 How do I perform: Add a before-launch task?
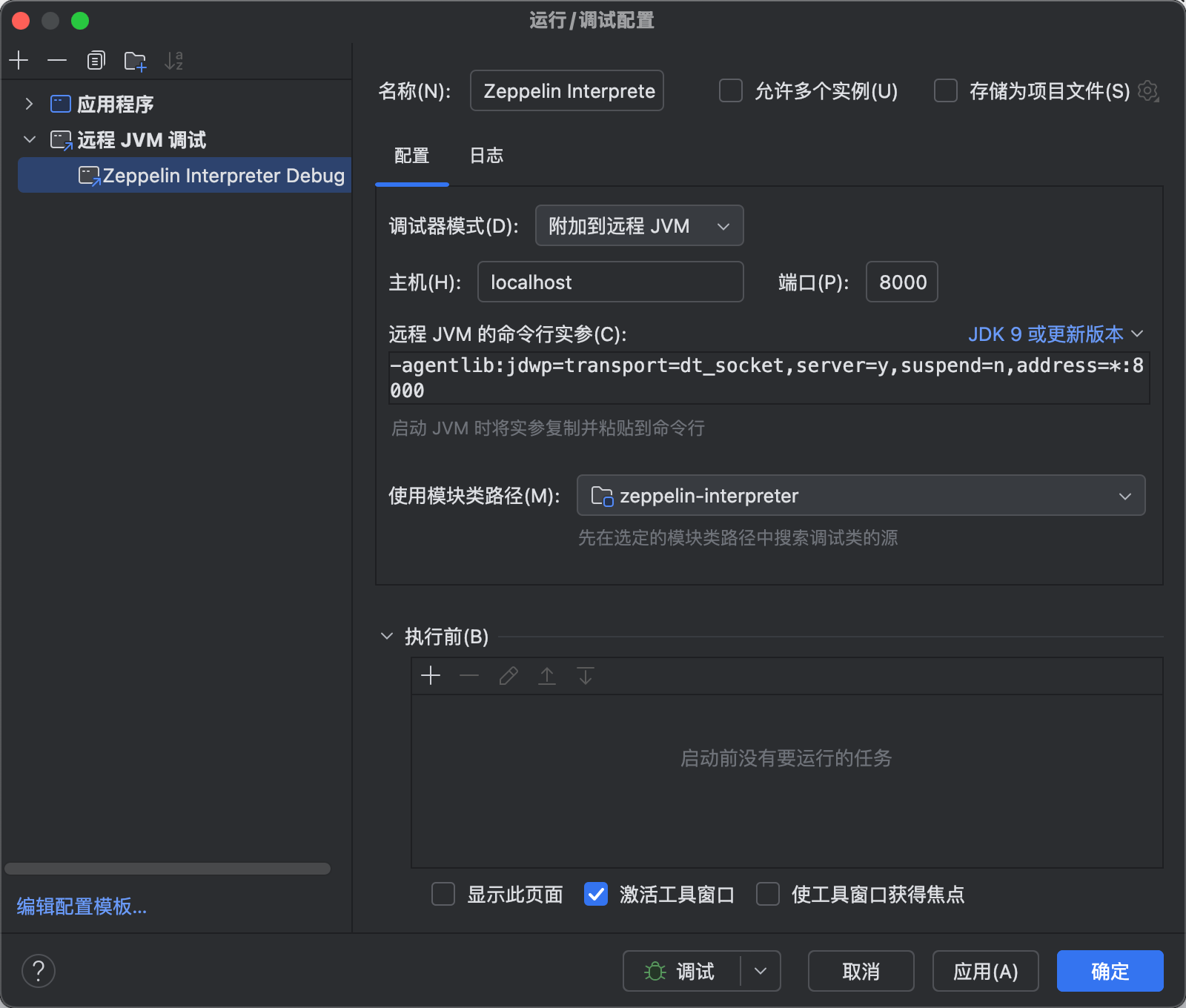(x=431, y=675)
